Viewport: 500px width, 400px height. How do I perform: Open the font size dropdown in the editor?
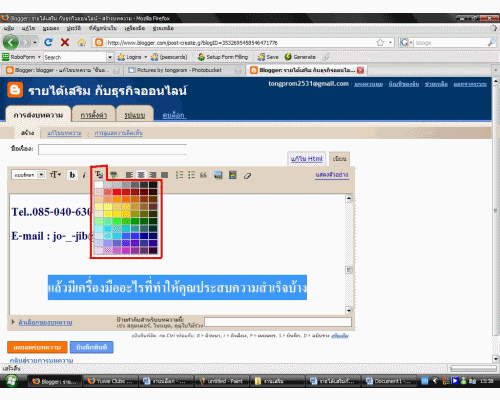[55, 175]
